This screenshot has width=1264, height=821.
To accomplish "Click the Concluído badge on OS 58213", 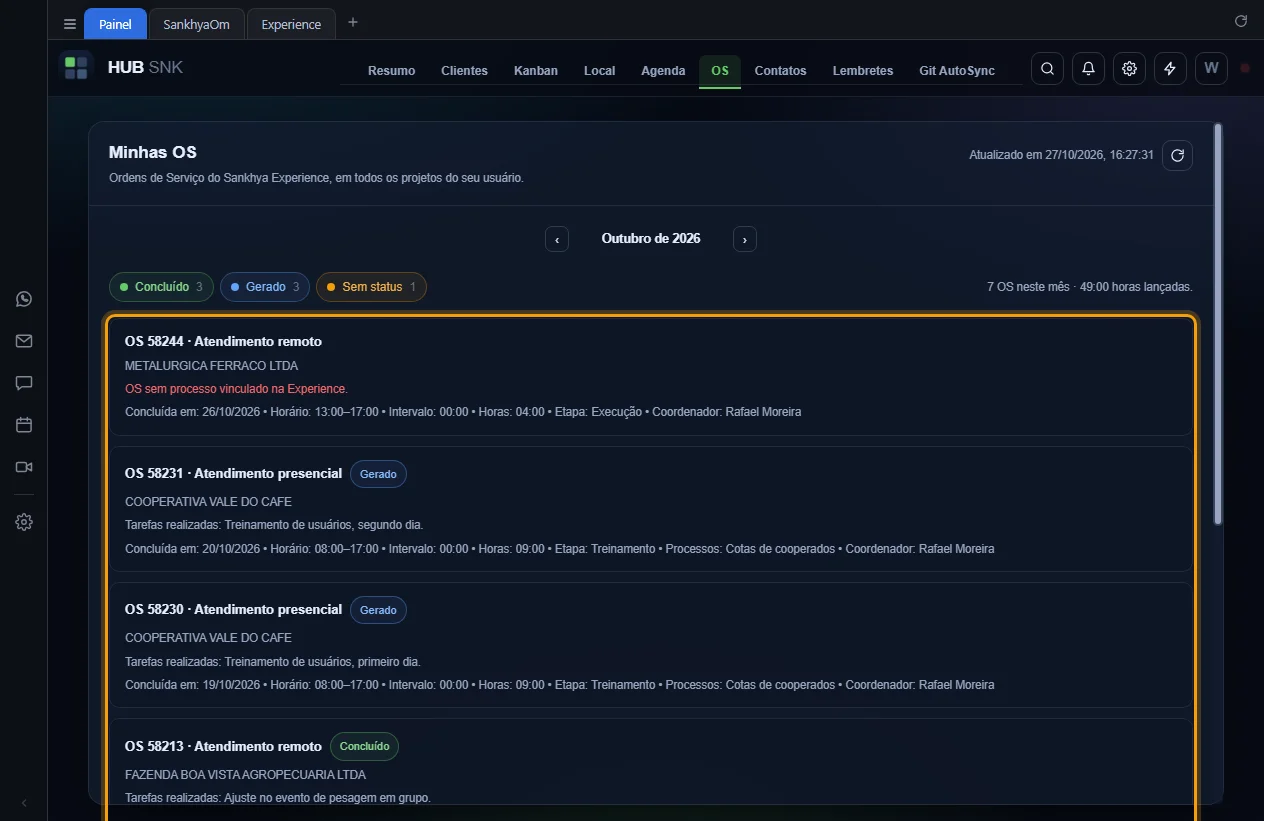I will coord(364,746).
